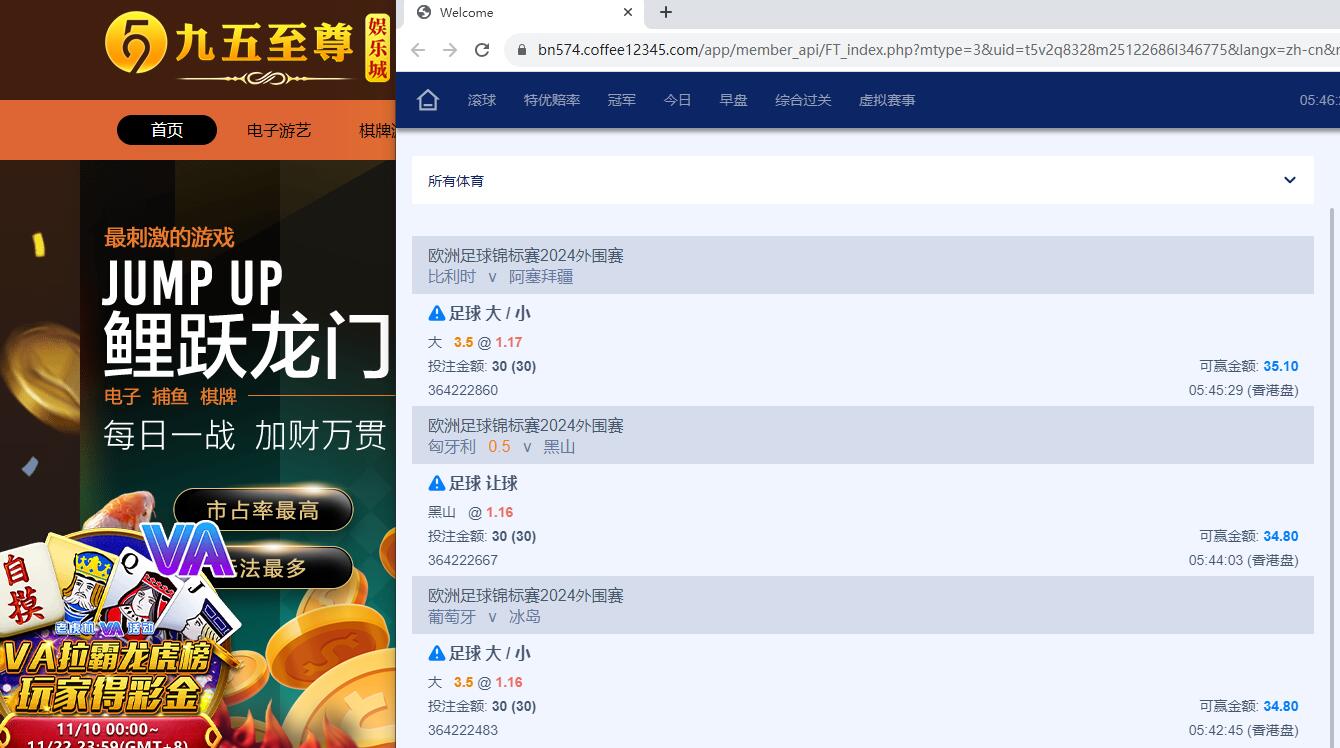Click the 市占率最高 banner button
Viewport: 1340px width, 748px height.
[263, 510]
